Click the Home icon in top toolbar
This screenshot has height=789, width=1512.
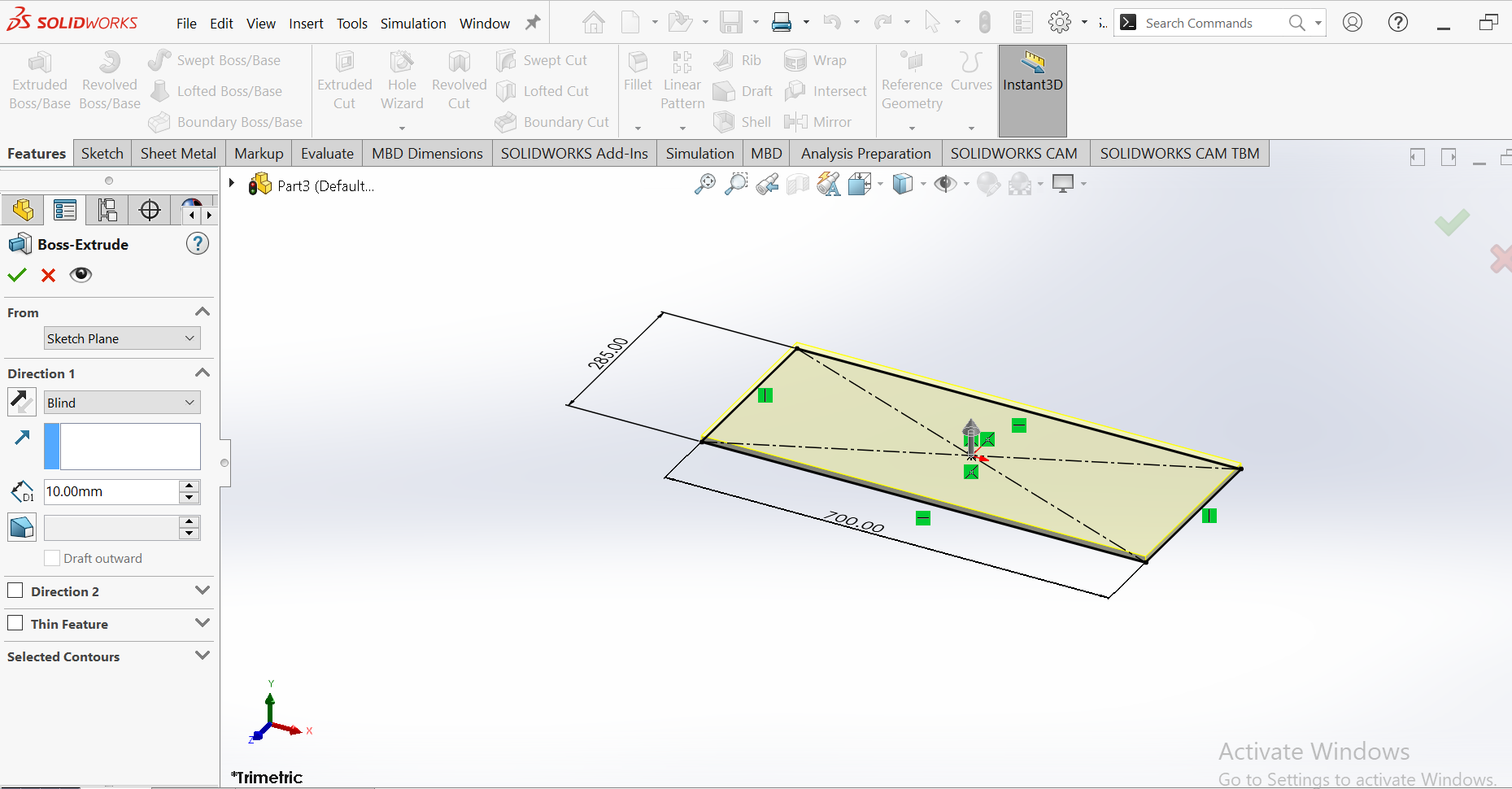pos(594,22)
